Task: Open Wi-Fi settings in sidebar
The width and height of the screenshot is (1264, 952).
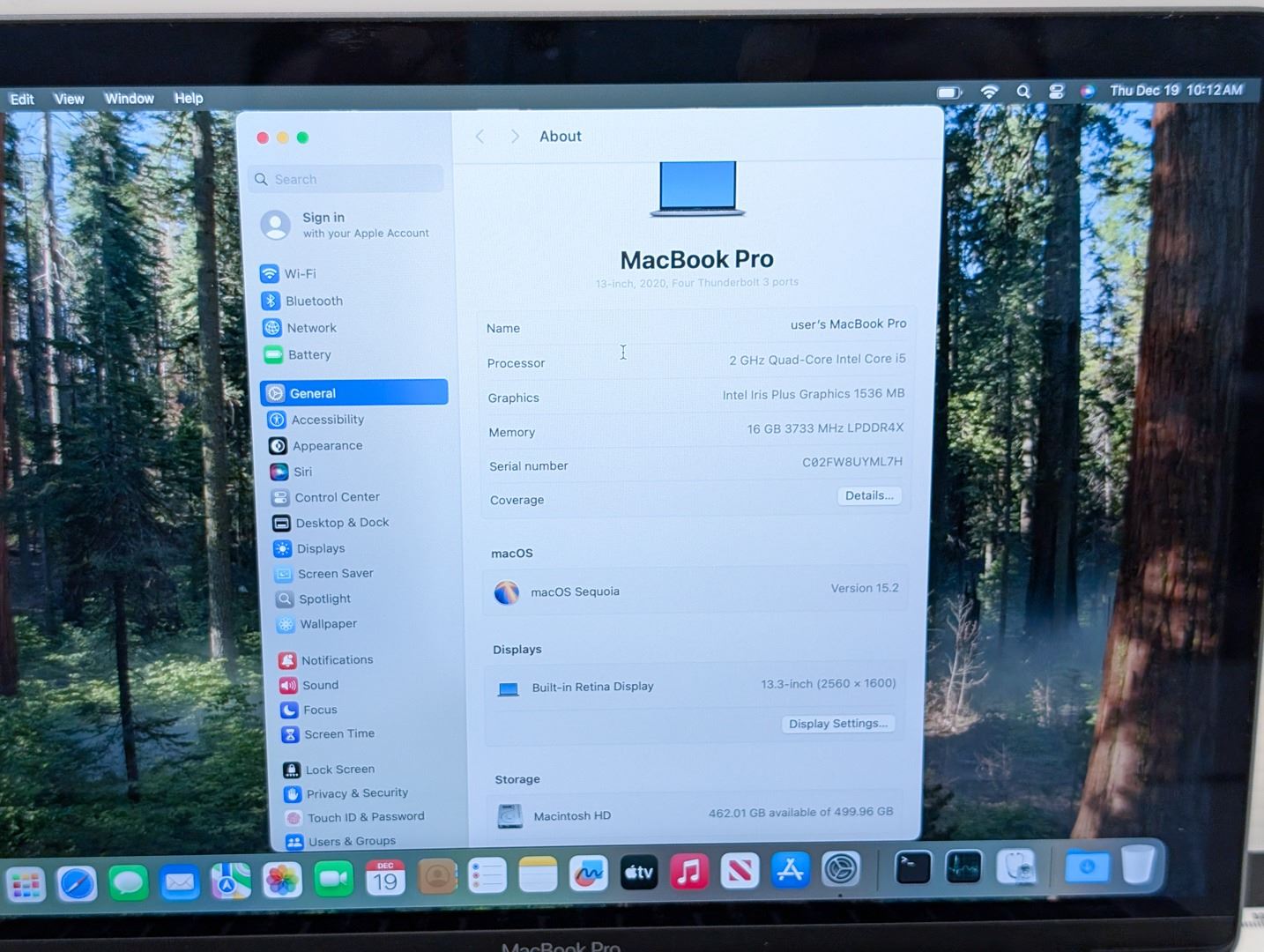Action: [300, 274]
